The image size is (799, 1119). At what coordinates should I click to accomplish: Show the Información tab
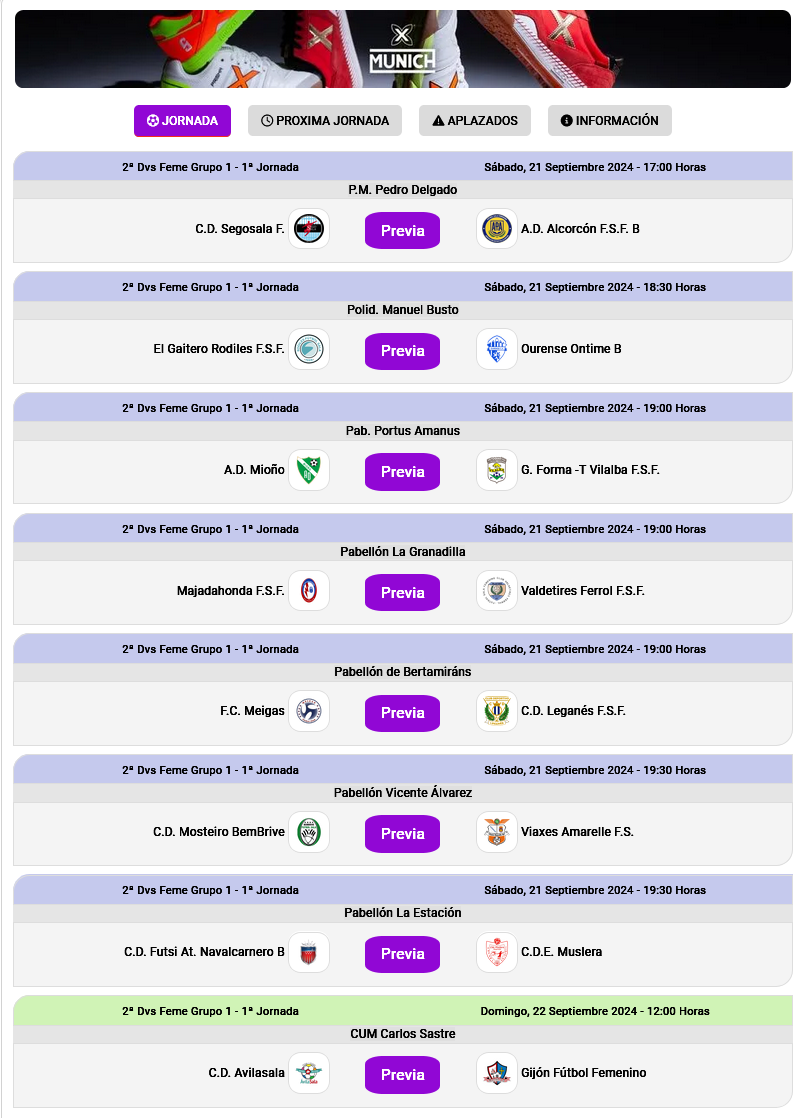point(610,121)
